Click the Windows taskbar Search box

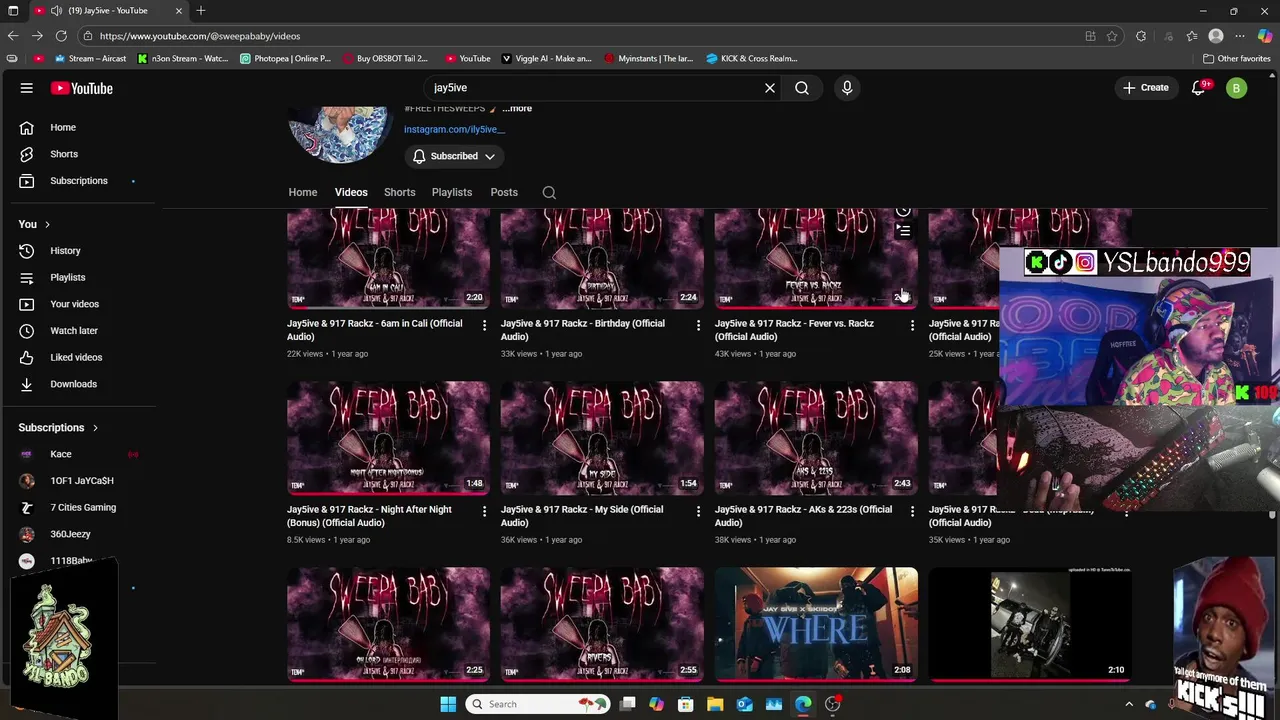(x=539, y=704)
